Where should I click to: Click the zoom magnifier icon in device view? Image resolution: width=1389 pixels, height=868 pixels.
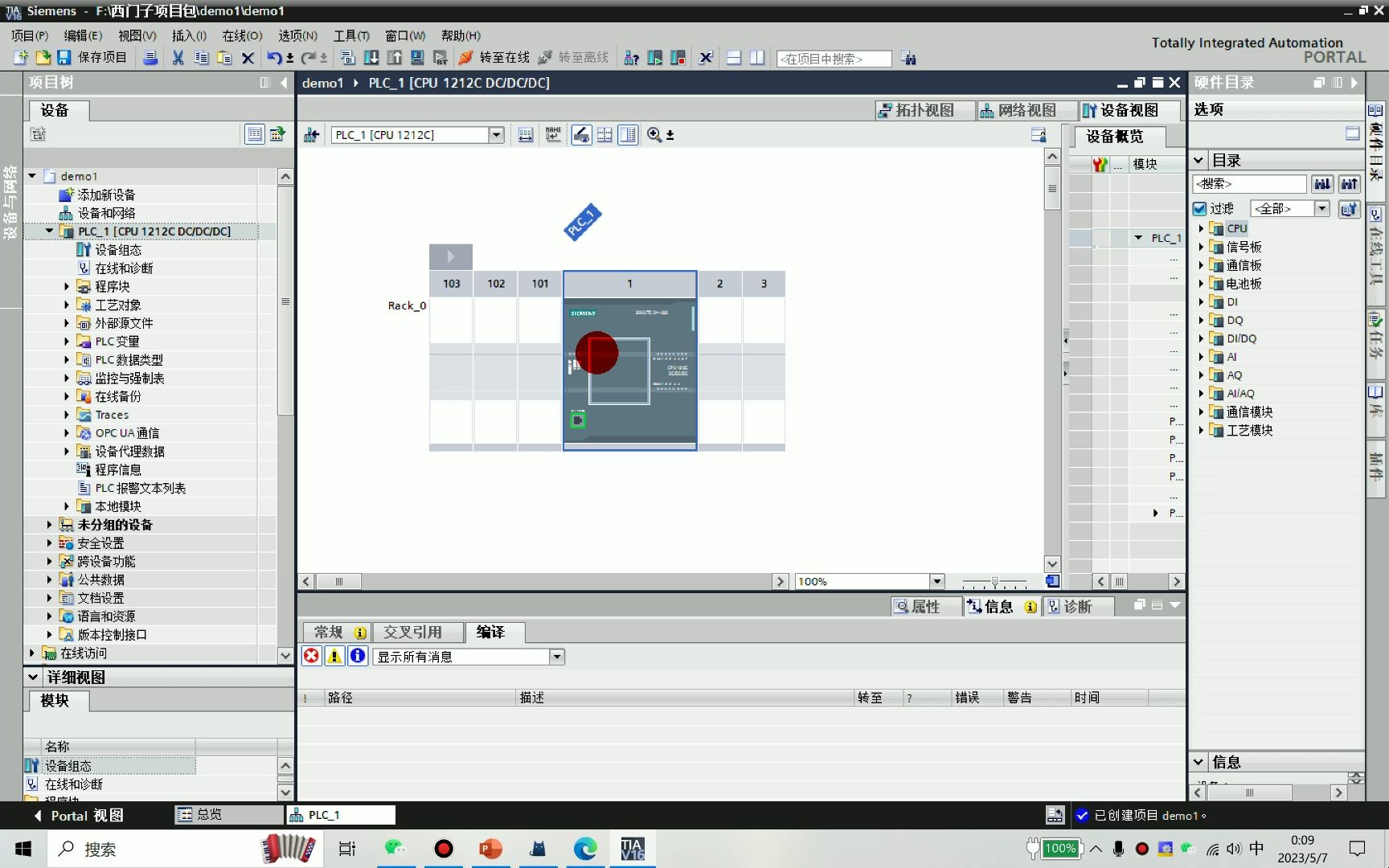[x=654, y=135]
